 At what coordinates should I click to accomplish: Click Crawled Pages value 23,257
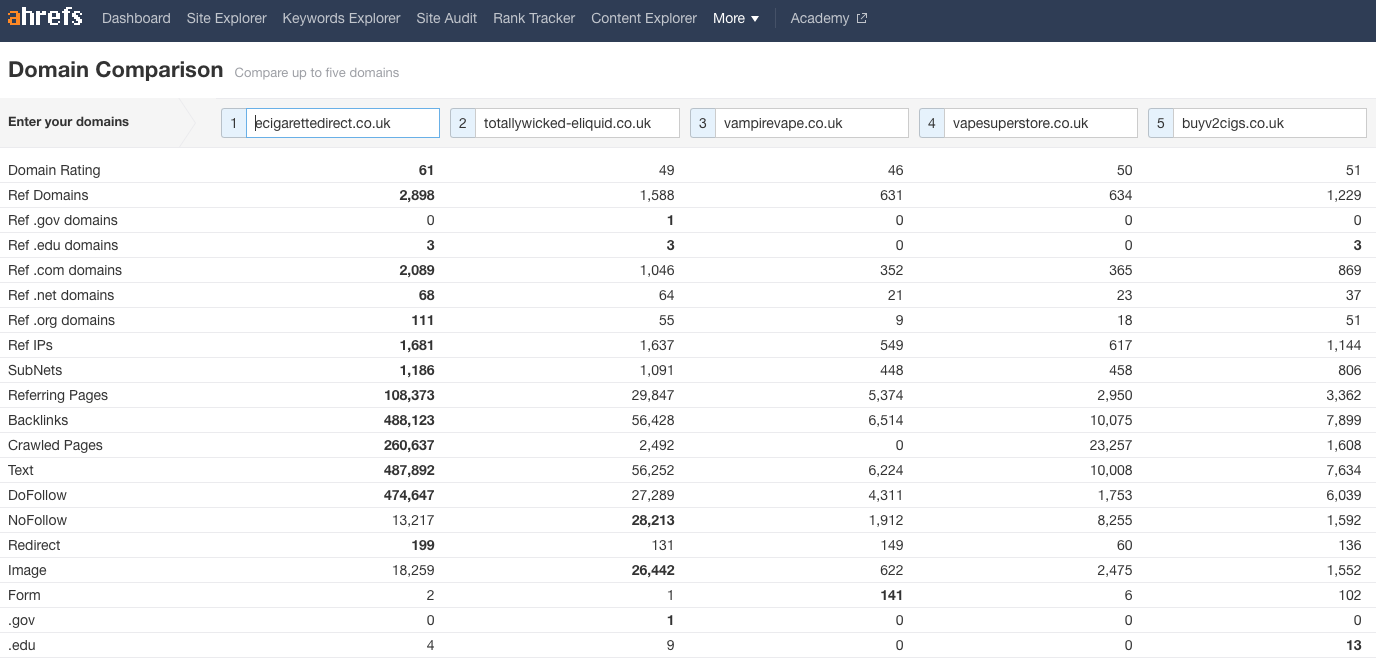coord(1111,445)
